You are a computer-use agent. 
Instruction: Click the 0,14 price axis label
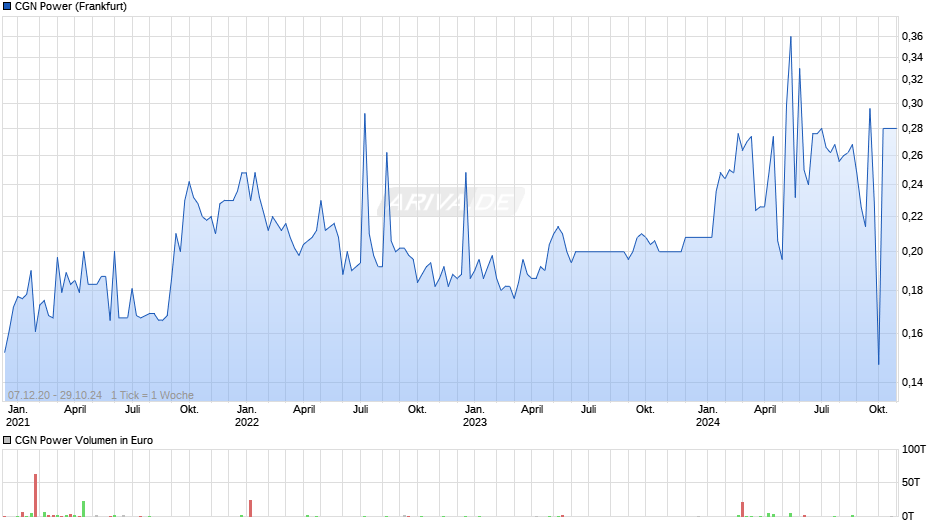coord(912,382)
